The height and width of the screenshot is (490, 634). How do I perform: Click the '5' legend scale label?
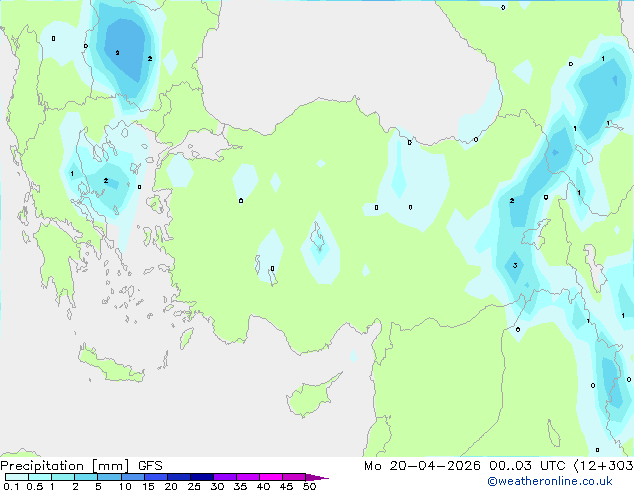coord(98,486)
